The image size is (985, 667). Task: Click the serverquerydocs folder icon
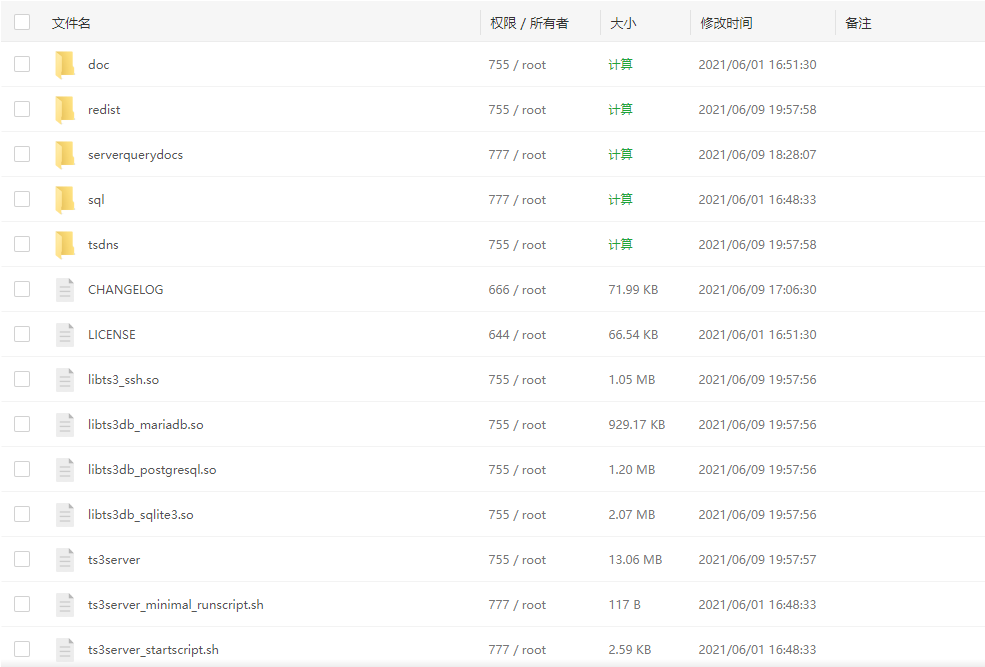(x=65, y=155)
